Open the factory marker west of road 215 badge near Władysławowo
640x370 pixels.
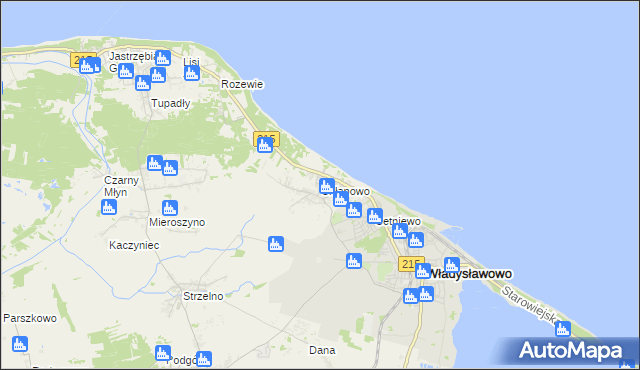coord(354,261)
